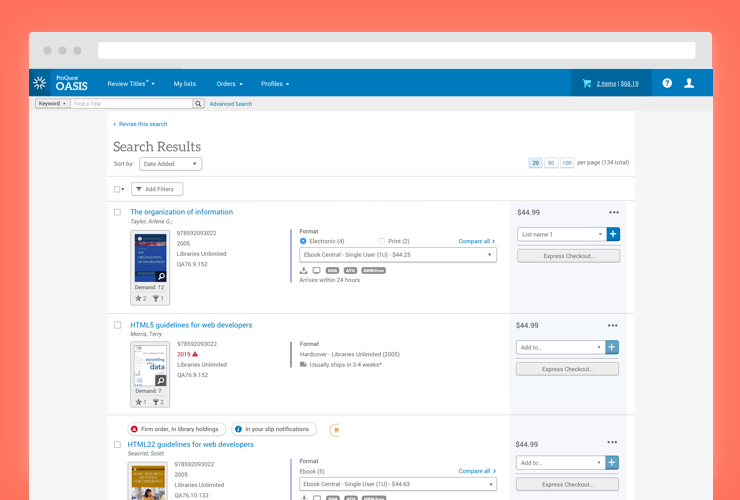Click the orange cart status icon

point(335,430)
